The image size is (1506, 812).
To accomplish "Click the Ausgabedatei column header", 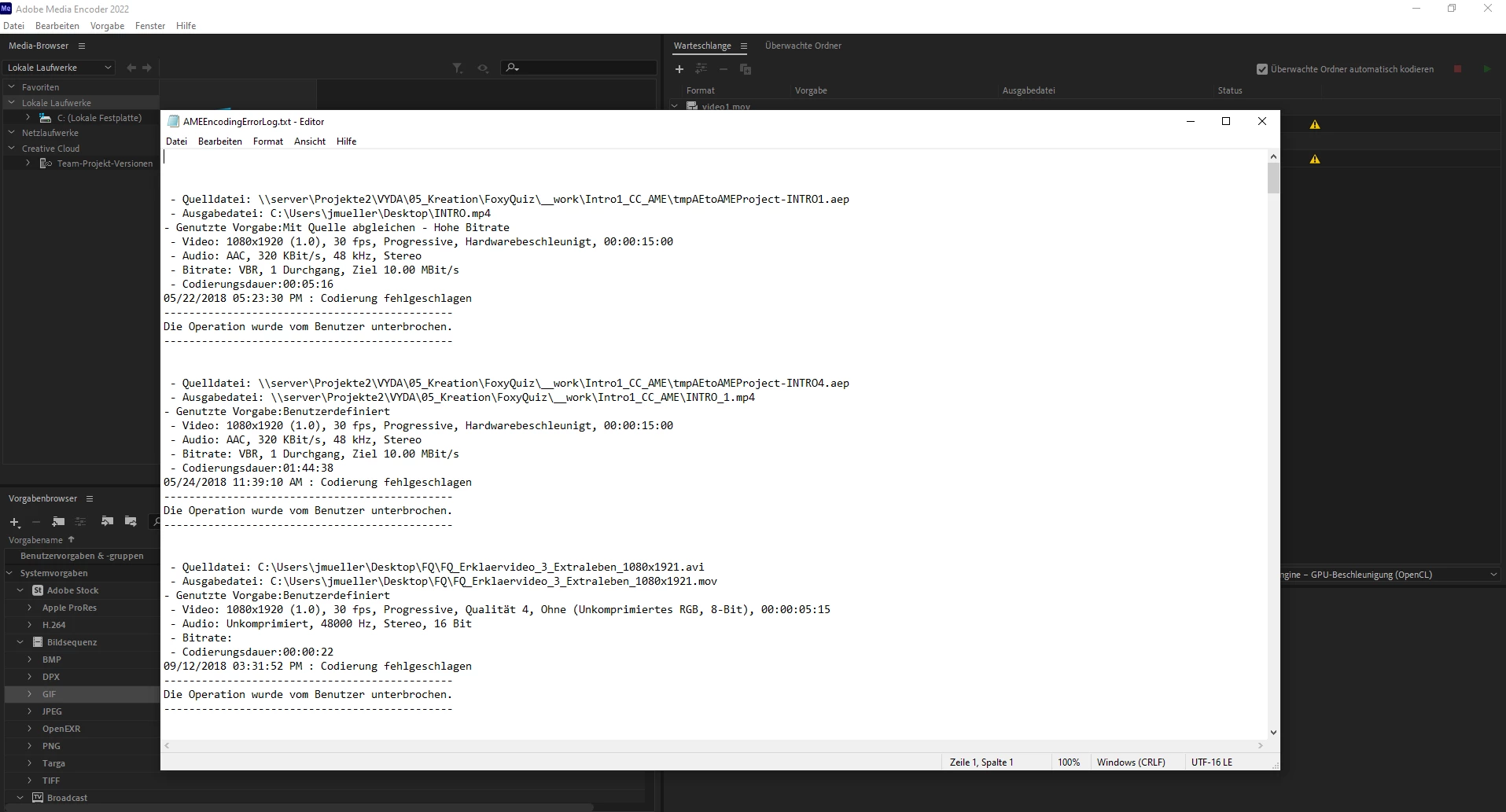I will (x=1029, y=90).
